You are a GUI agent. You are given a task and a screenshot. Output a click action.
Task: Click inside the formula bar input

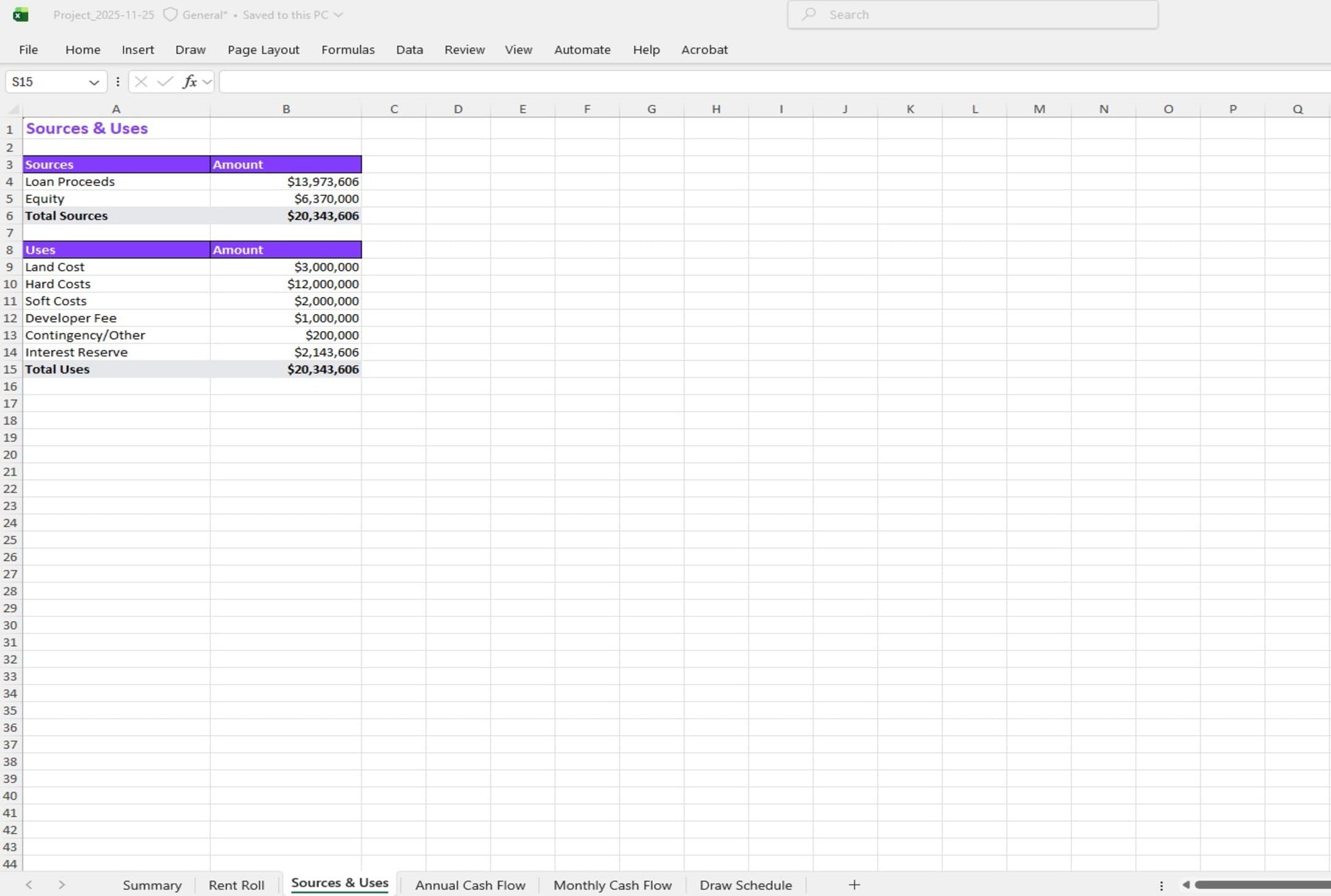[x=735, y=81]
